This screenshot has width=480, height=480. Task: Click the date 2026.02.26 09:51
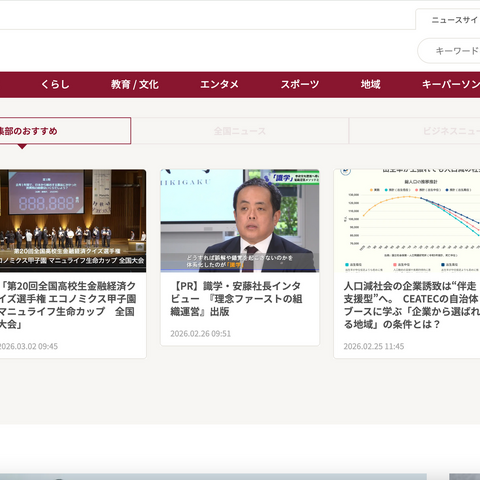pos(200,334)
